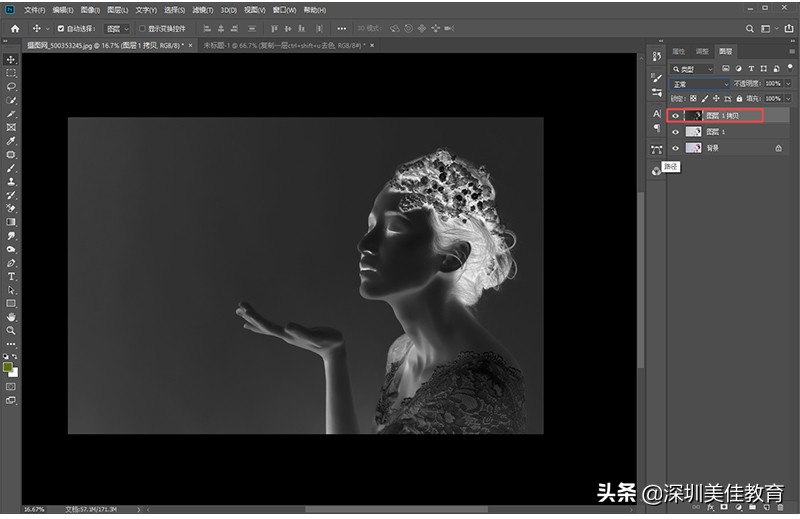Viewport: 800px width, 519px height.
Task: Open the Character panel icon
Action: (657, 113)
